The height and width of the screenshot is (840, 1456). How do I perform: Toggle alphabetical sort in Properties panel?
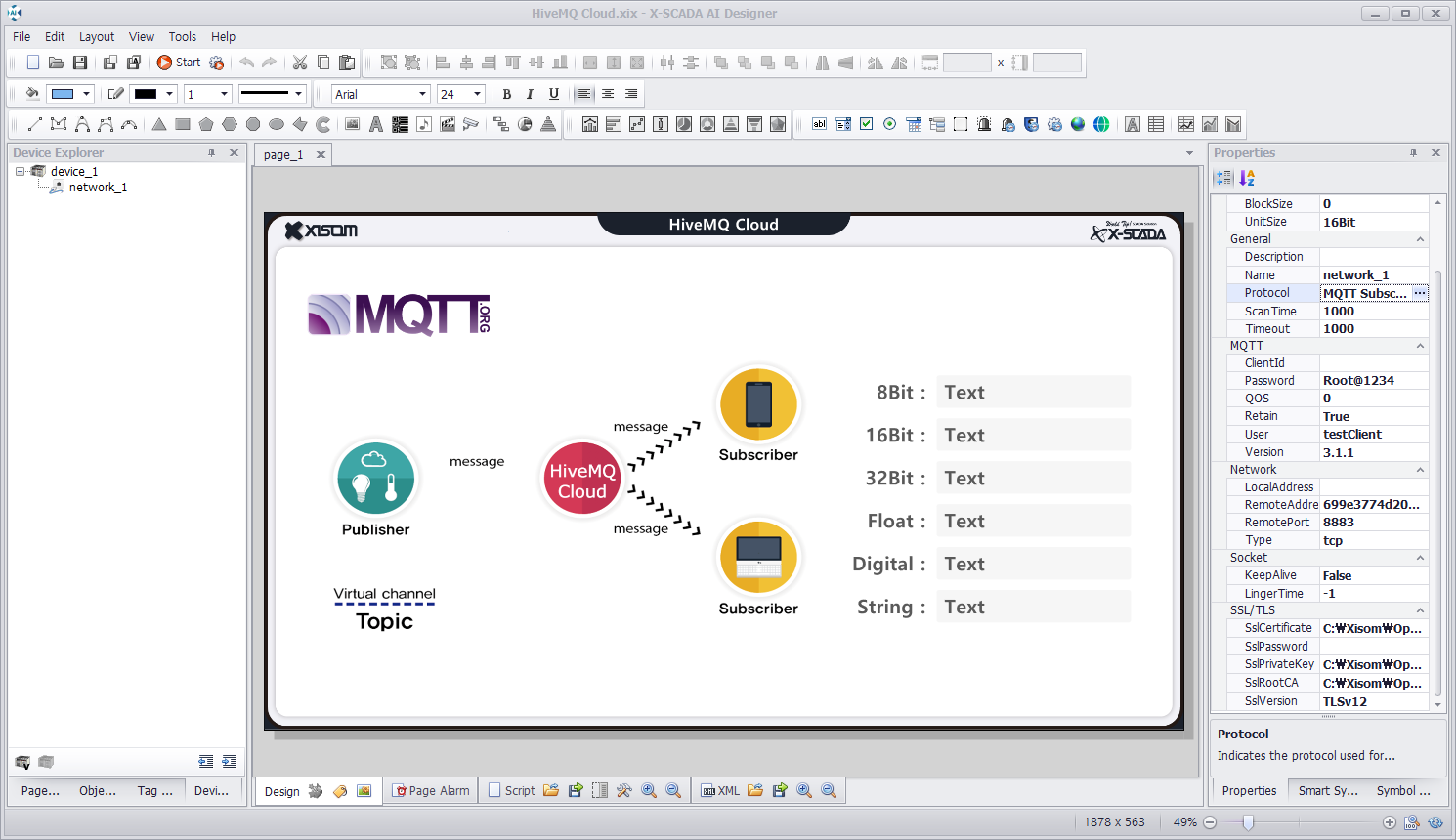tap(1247, 178)
